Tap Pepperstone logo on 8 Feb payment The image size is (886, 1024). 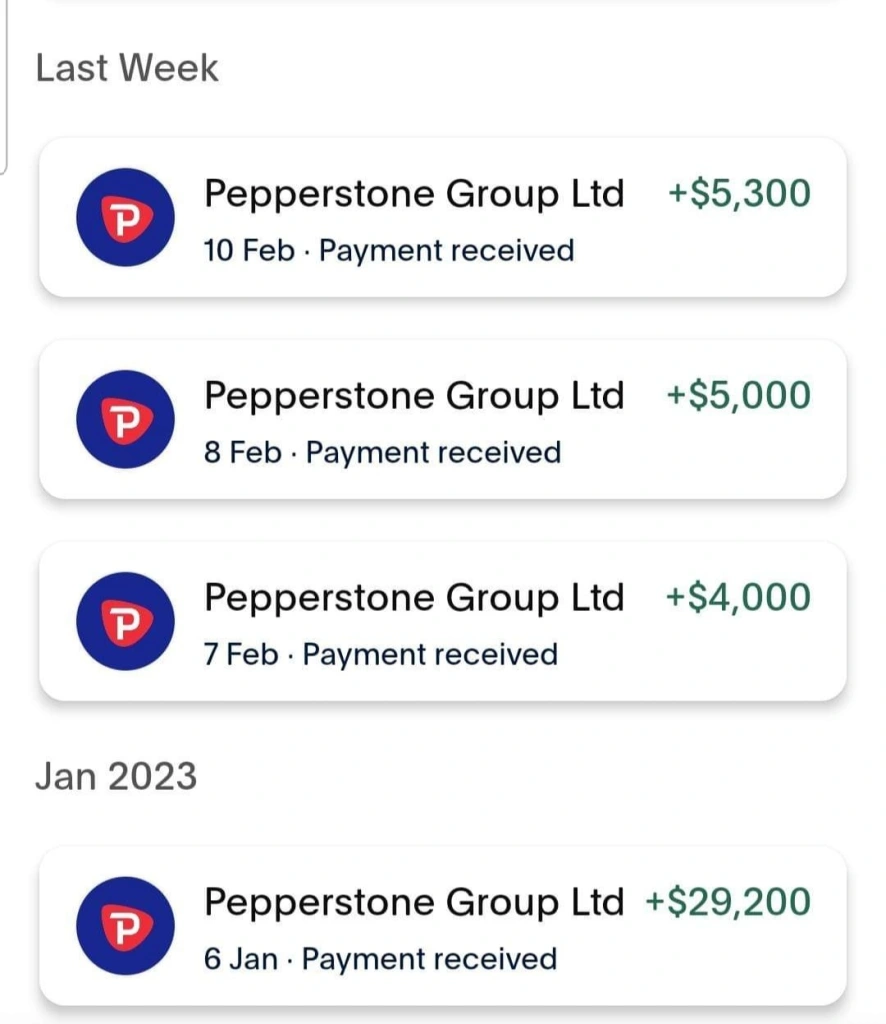125,419
